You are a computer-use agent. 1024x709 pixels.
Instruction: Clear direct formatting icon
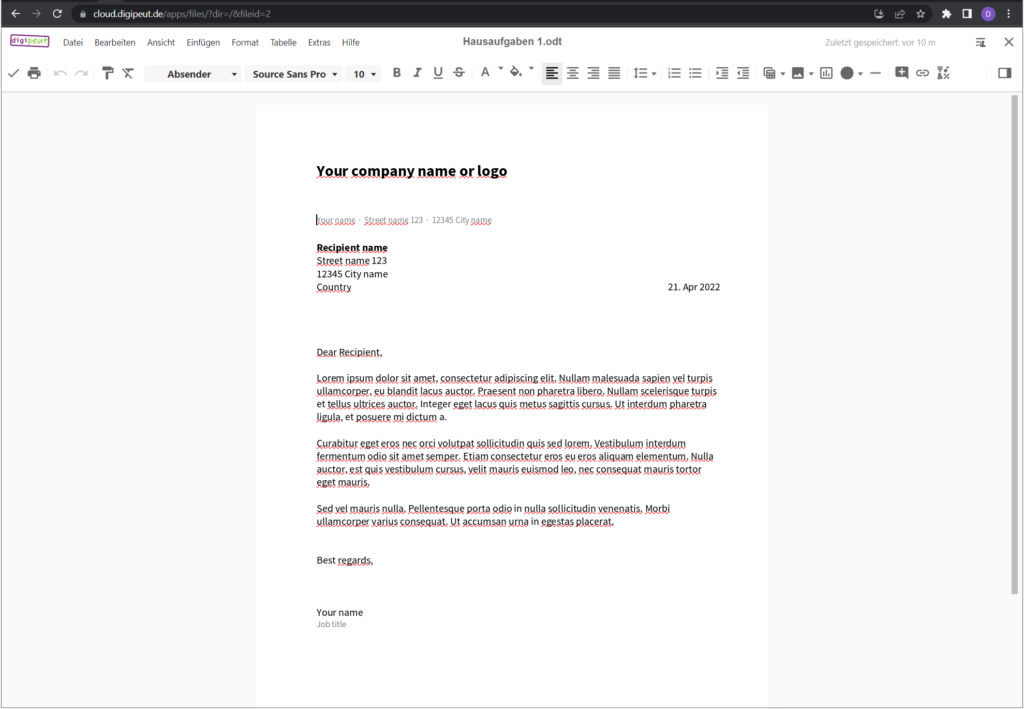pos(128,73)
